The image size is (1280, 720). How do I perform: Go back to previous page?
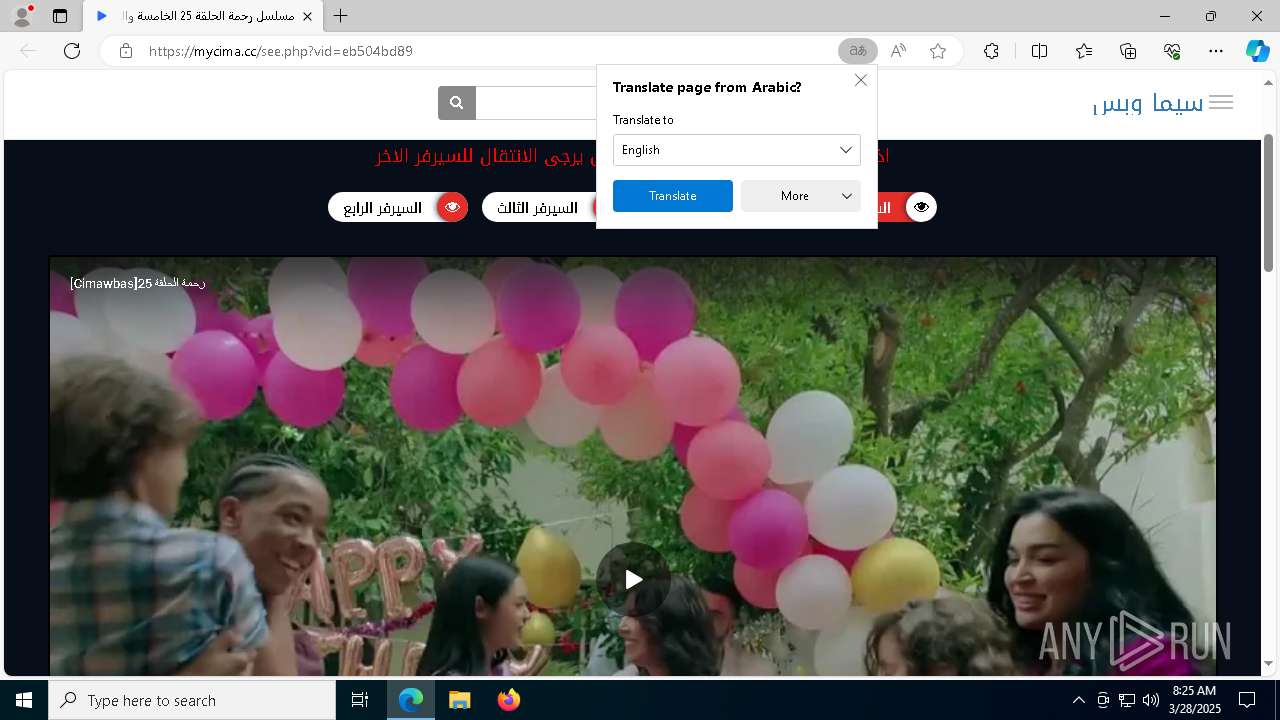tap(28, 51)
